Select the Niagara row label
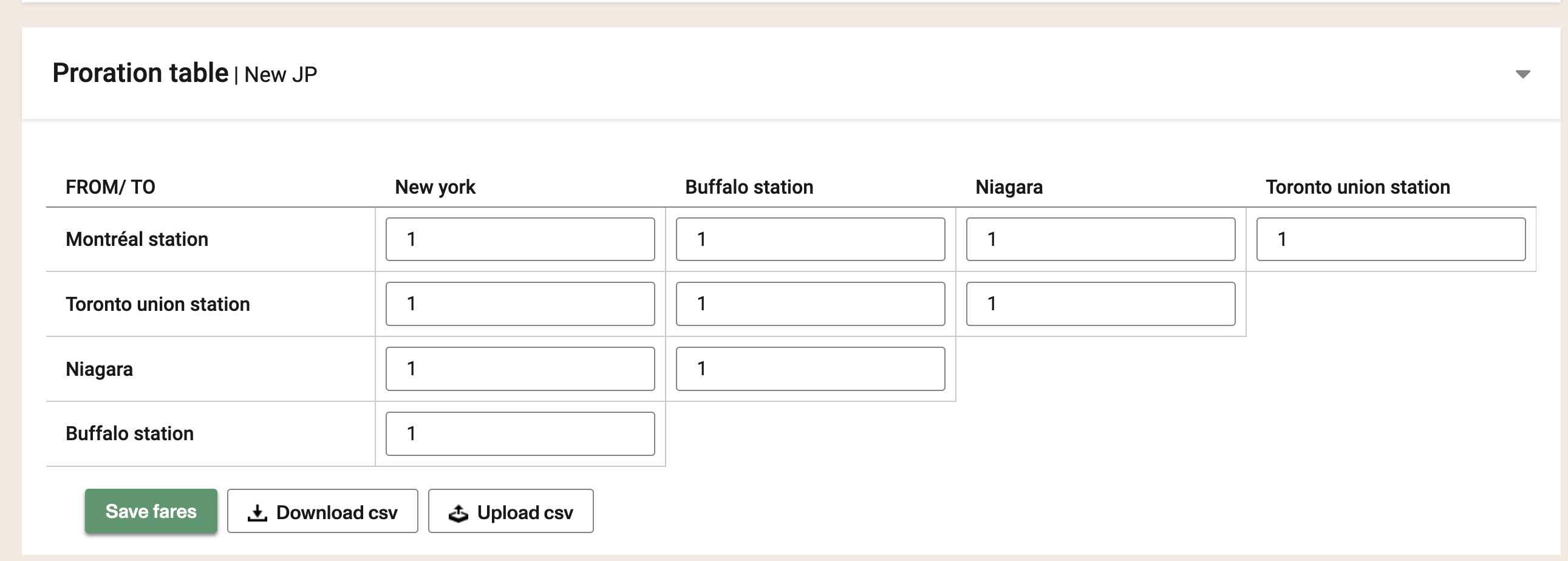The image size is (1568, 561). coord(99,369)
